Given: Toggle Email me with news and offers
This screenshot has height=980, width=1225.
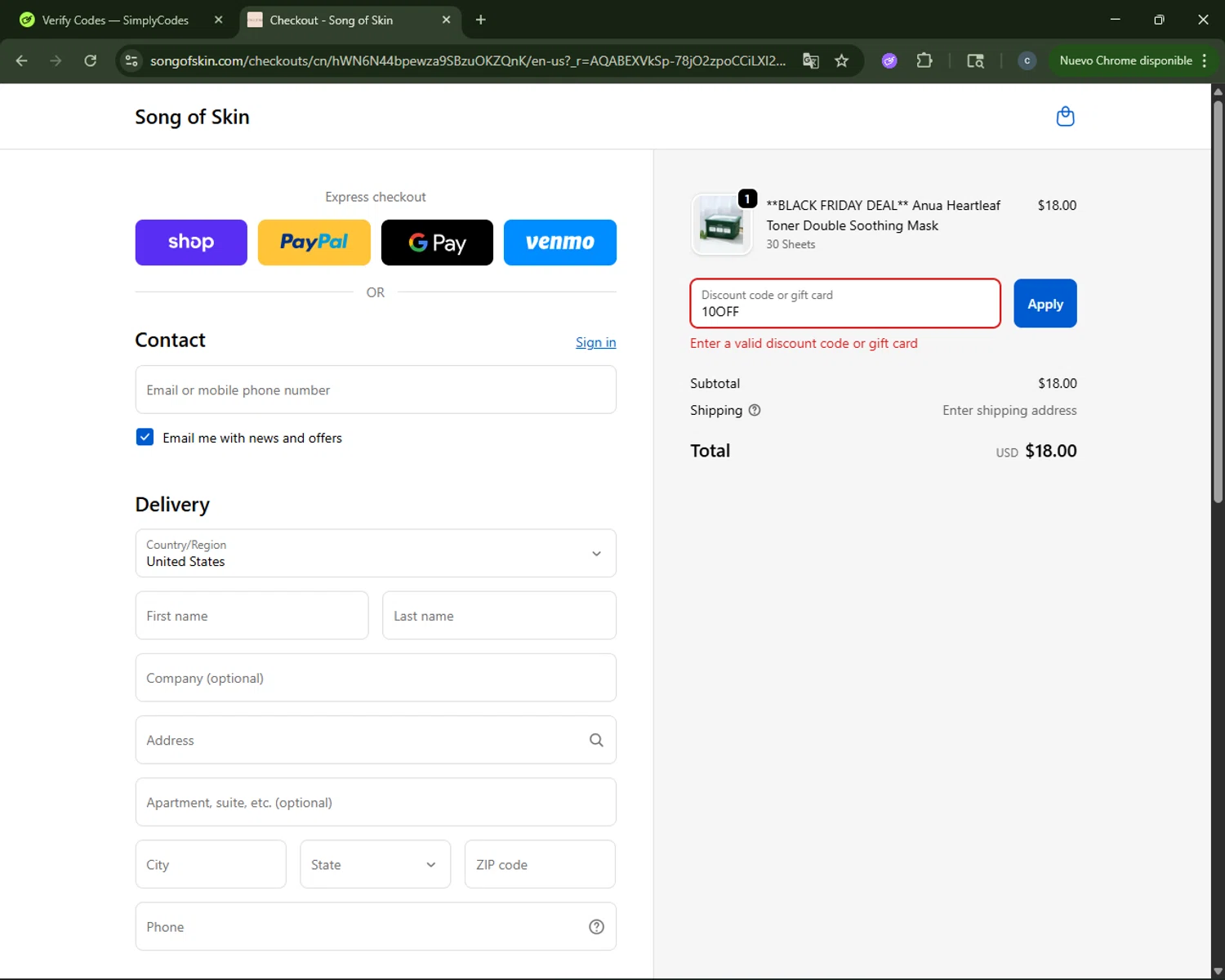Looking at the screenshot, I should (145, 437).
